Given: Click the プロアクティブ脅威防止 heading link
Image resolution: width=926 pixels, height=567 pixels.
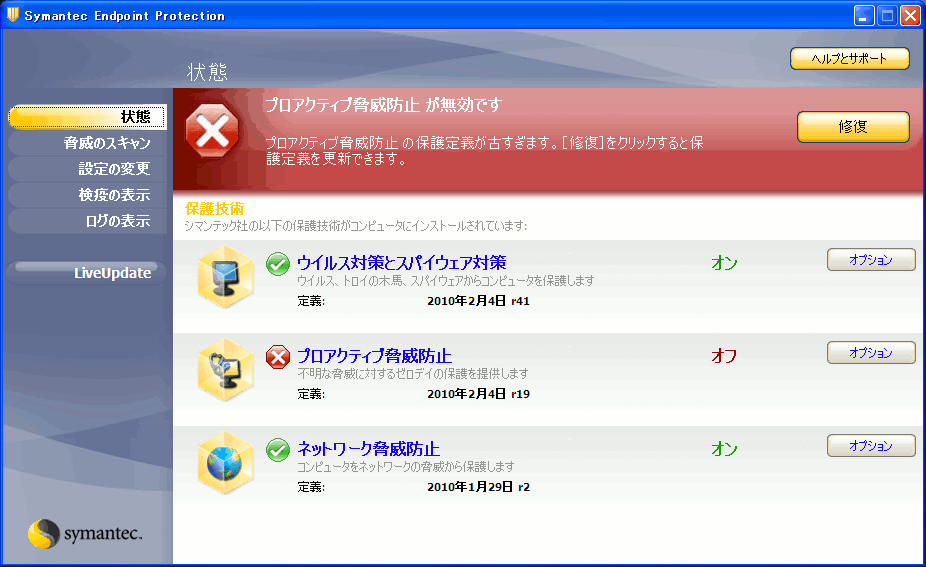Looking at the screenshot, I should point(374,356).
